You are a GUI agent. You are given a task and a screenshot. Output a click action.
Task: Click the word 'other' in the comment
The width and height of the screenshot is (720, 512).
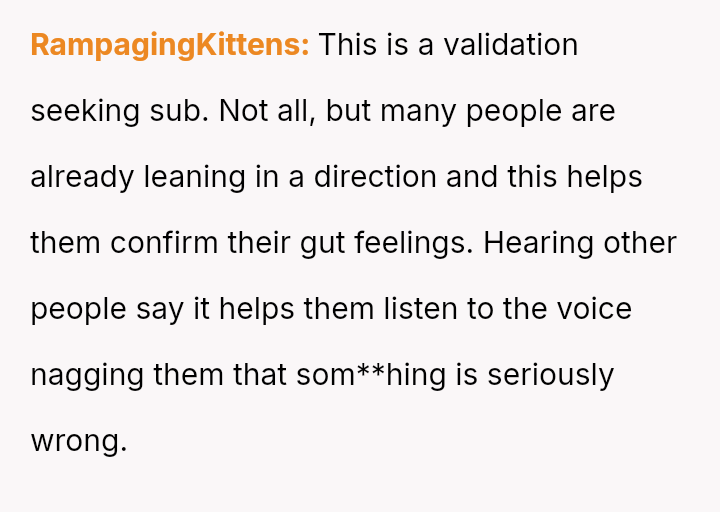point(640,242)
